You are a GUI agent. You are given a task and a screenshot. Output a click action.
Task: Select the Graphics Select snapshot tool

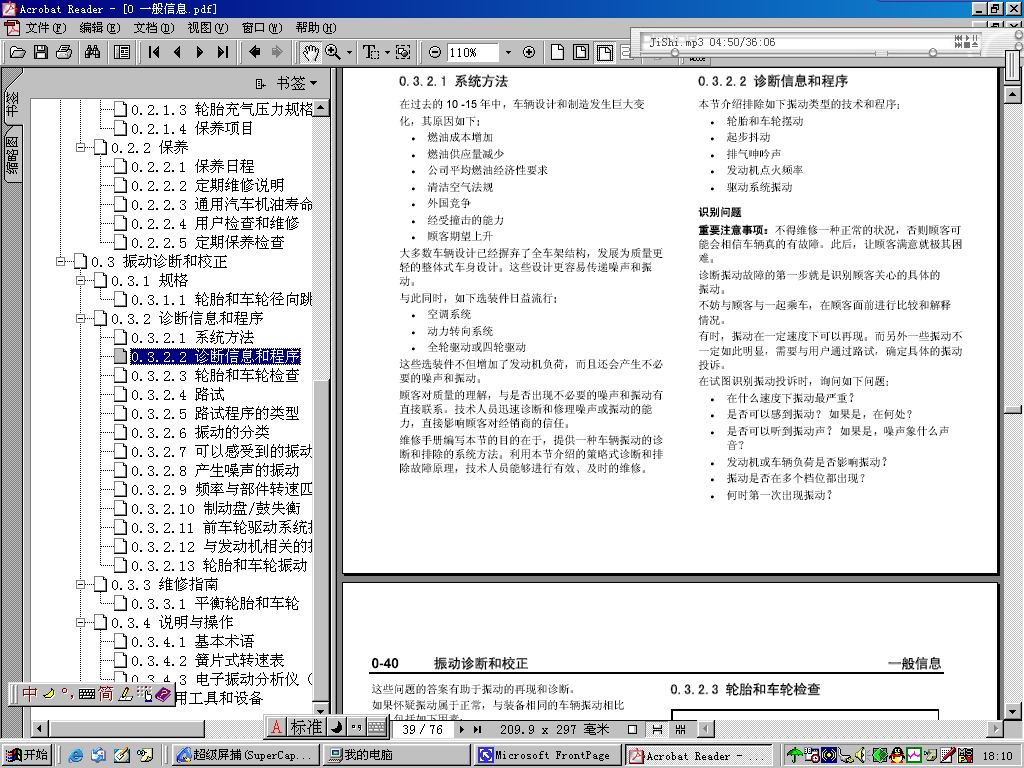click(x=403, y=52)
